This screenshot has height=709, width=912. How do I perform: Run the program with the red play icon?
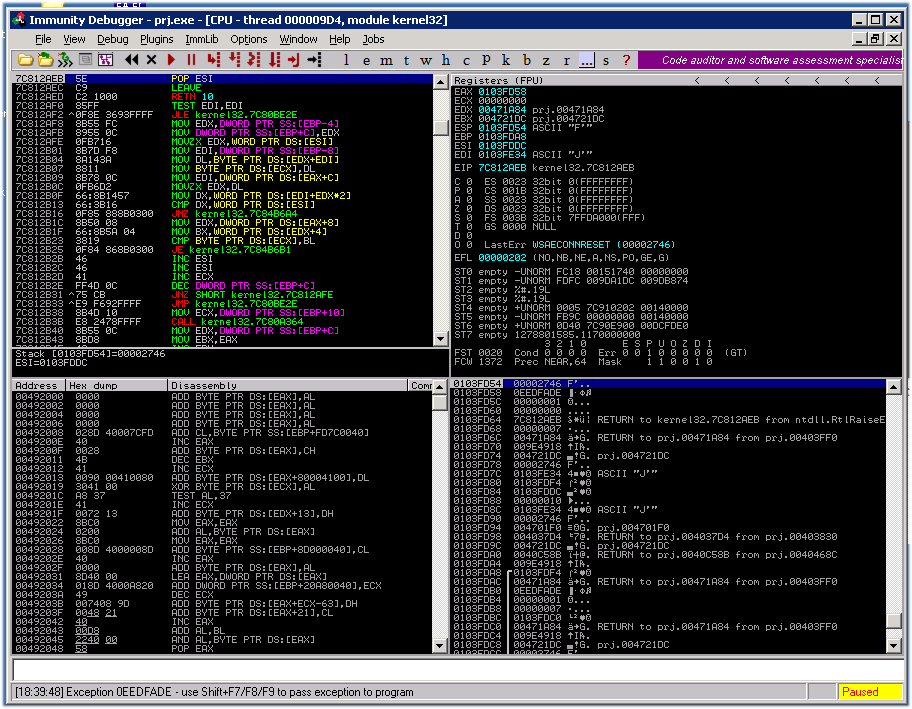tap(171, 60)
